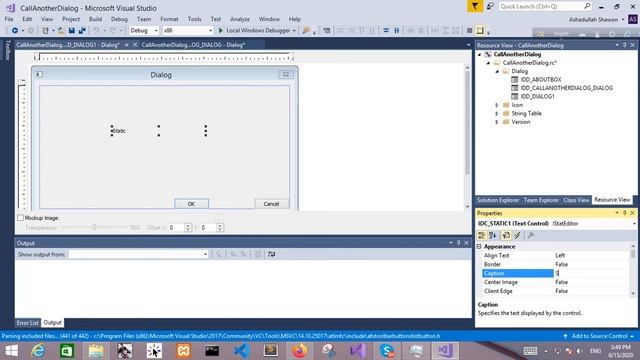Click the Transparency slider handle

pos(94,227)
